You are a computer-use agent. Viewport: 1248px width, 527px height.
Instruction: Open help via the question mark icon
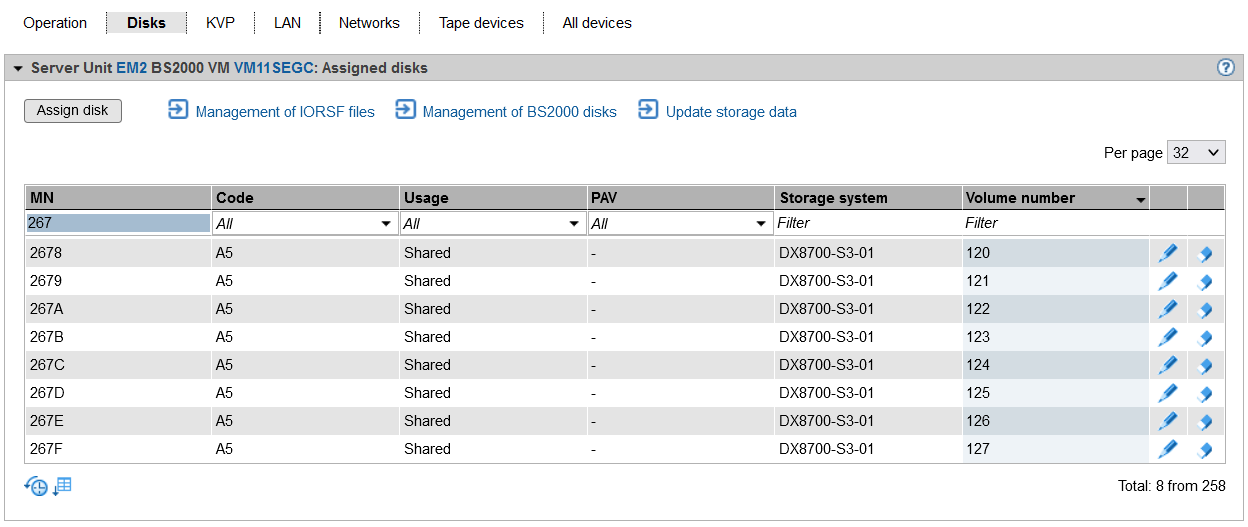(x=1225, y=68)
